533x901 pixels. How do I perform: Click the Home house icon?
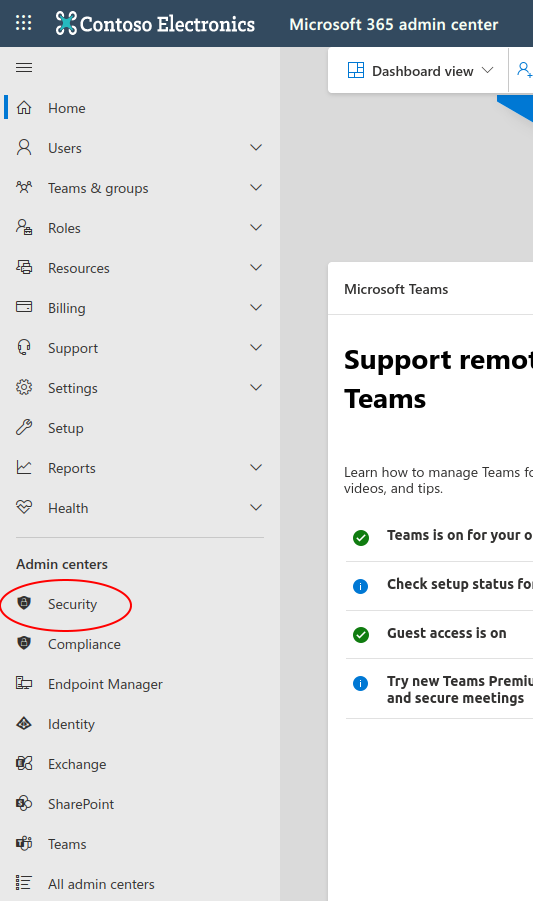[24, 107]
